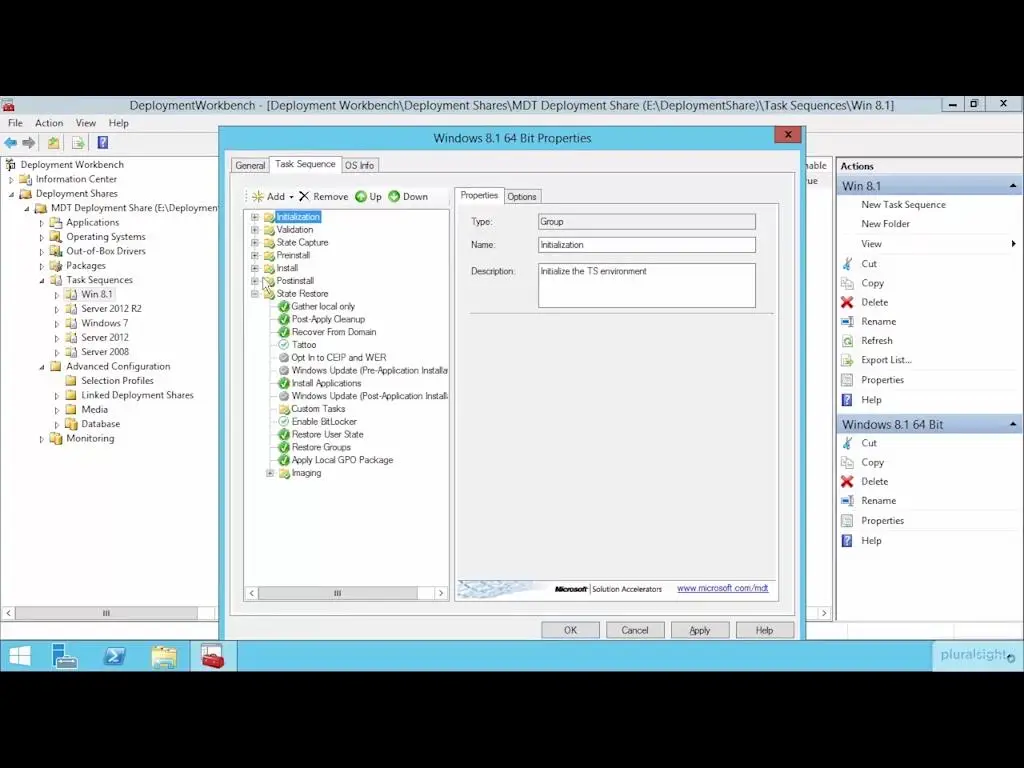The width and height of the screenshot is (1024, 768).
Task: Expand View submenu arrow in Actions pane
Action: click(1013, 244)
